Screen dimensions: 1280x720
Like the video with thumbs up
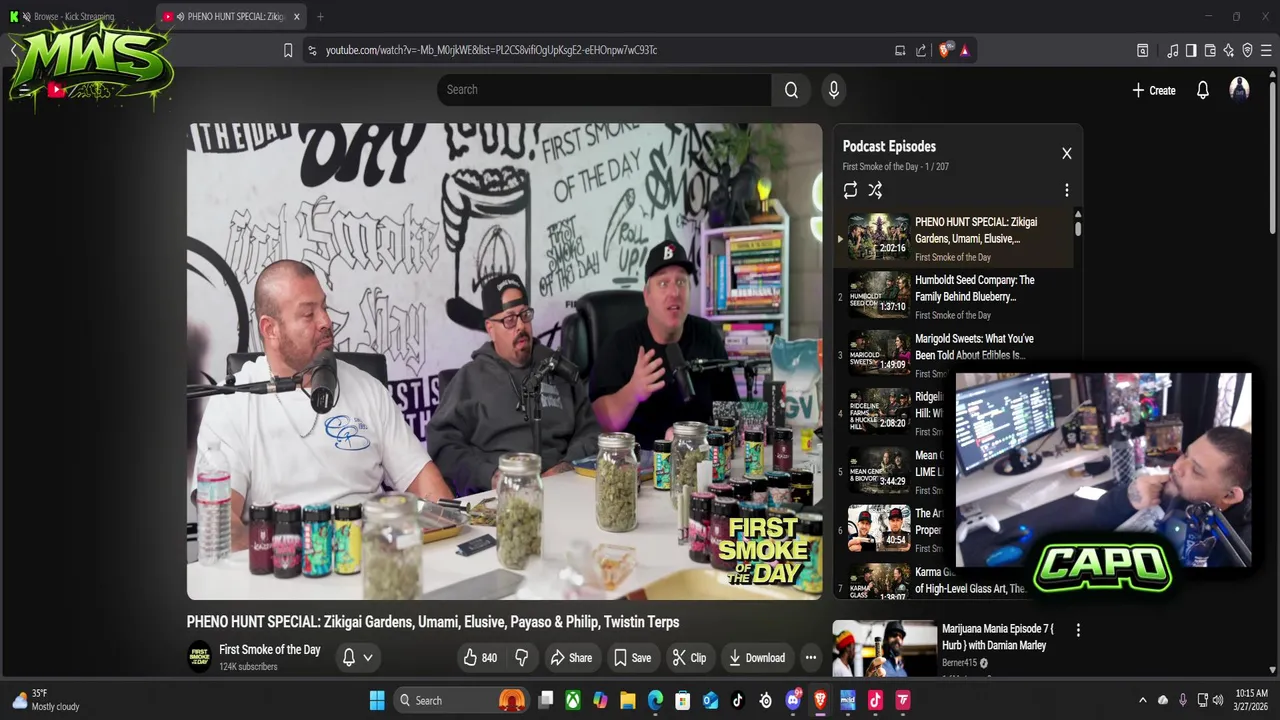click(480, 658)
